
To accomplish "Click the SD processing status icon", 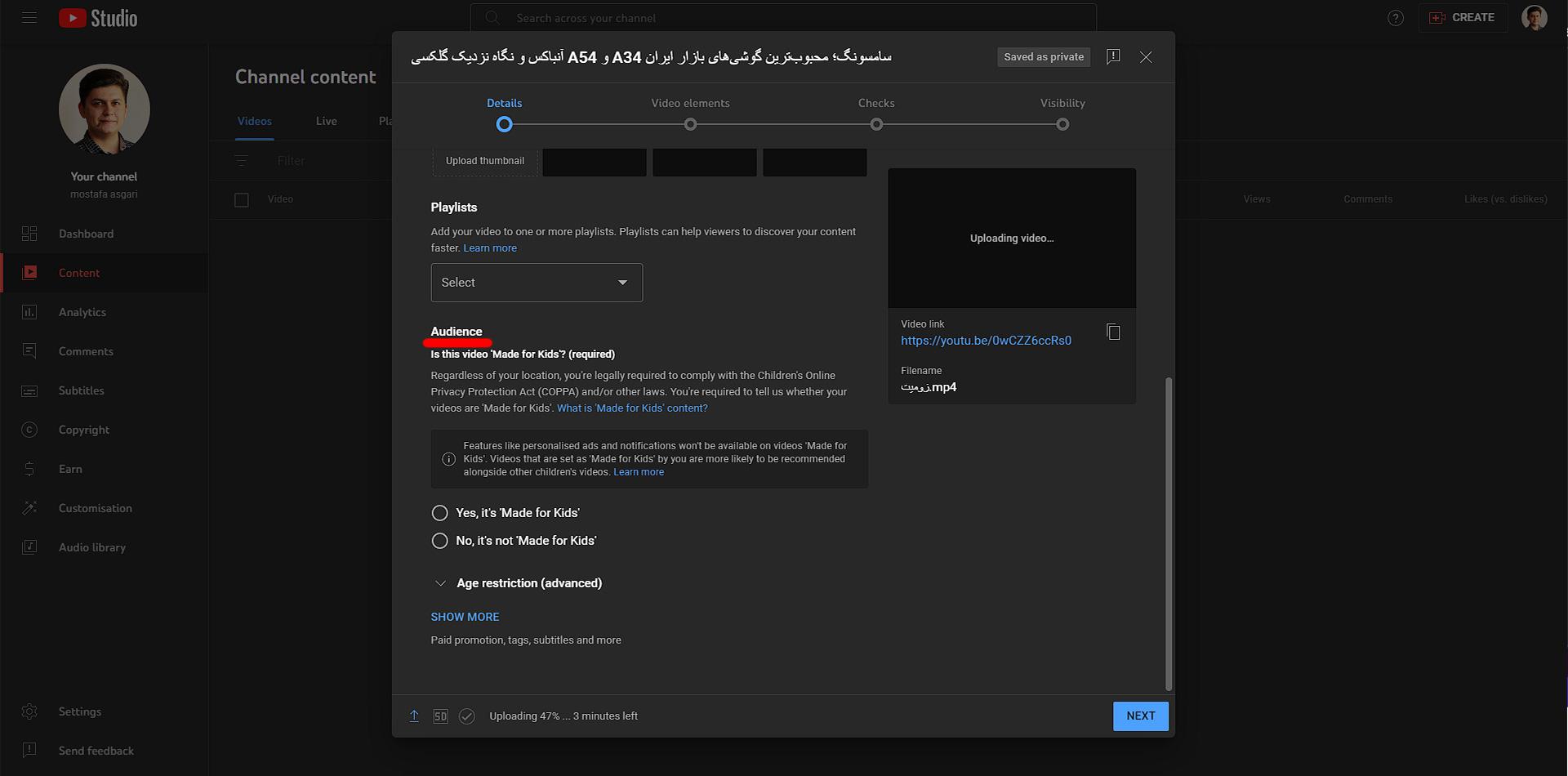I will click(440, 716).
